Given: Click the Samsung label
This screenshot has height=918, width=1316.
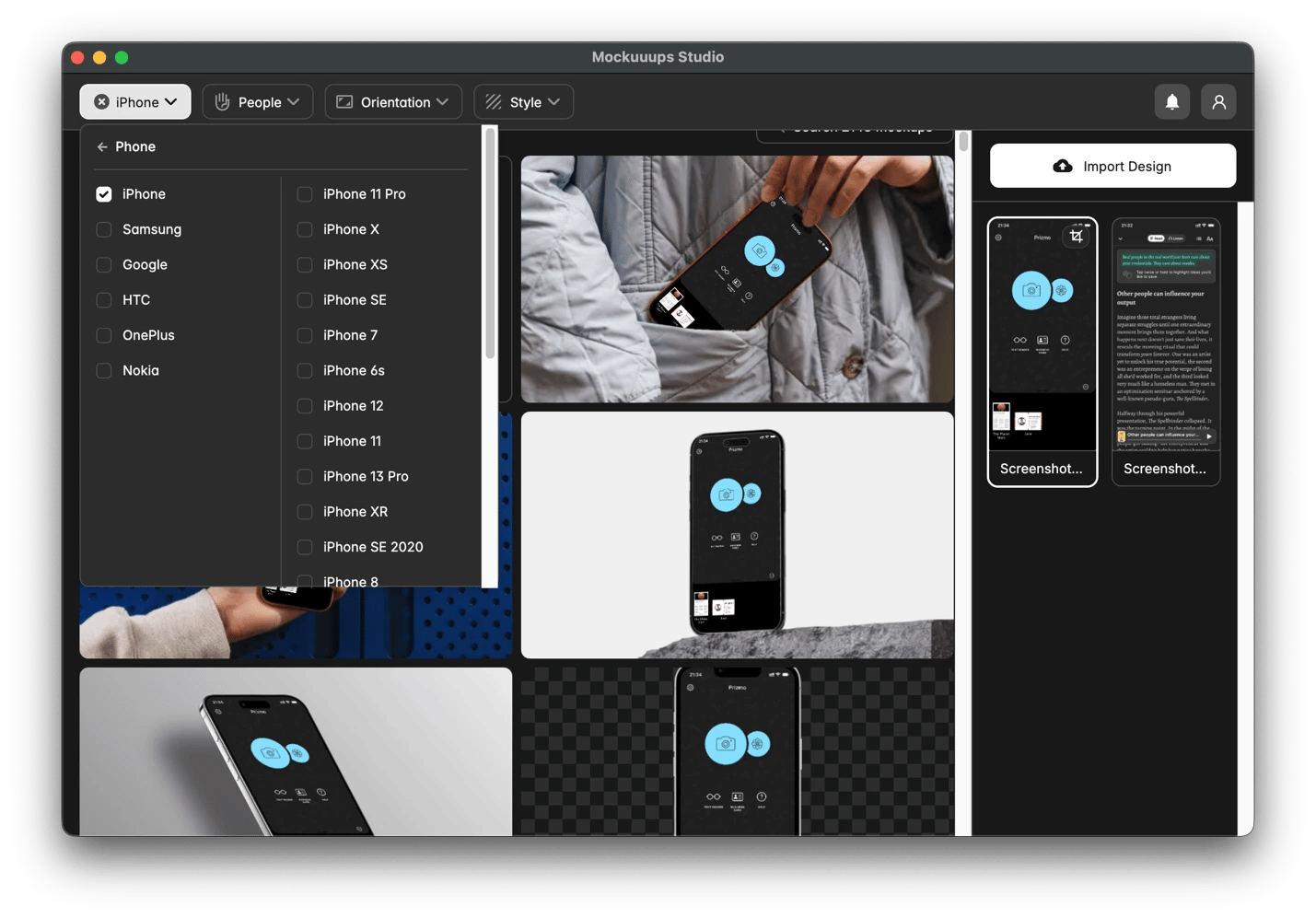Looking at the screenshot, I should click(152, 229).
